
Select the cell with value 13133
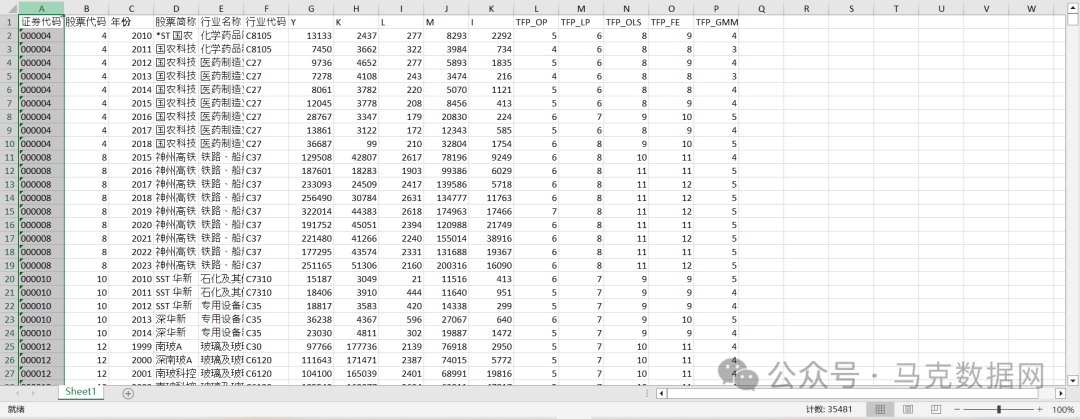click(x=311, y=35)
